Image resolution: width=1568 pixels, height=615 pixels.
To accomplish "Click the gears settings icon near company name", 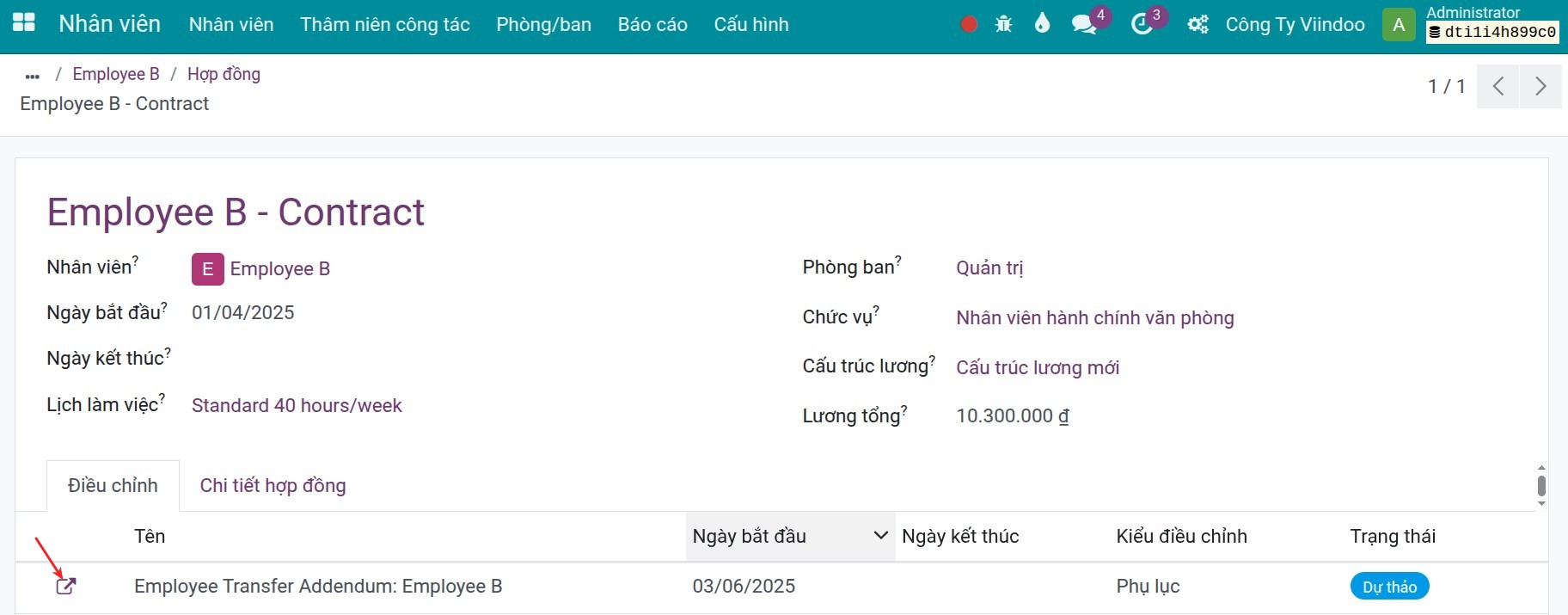I will 1197,24.
